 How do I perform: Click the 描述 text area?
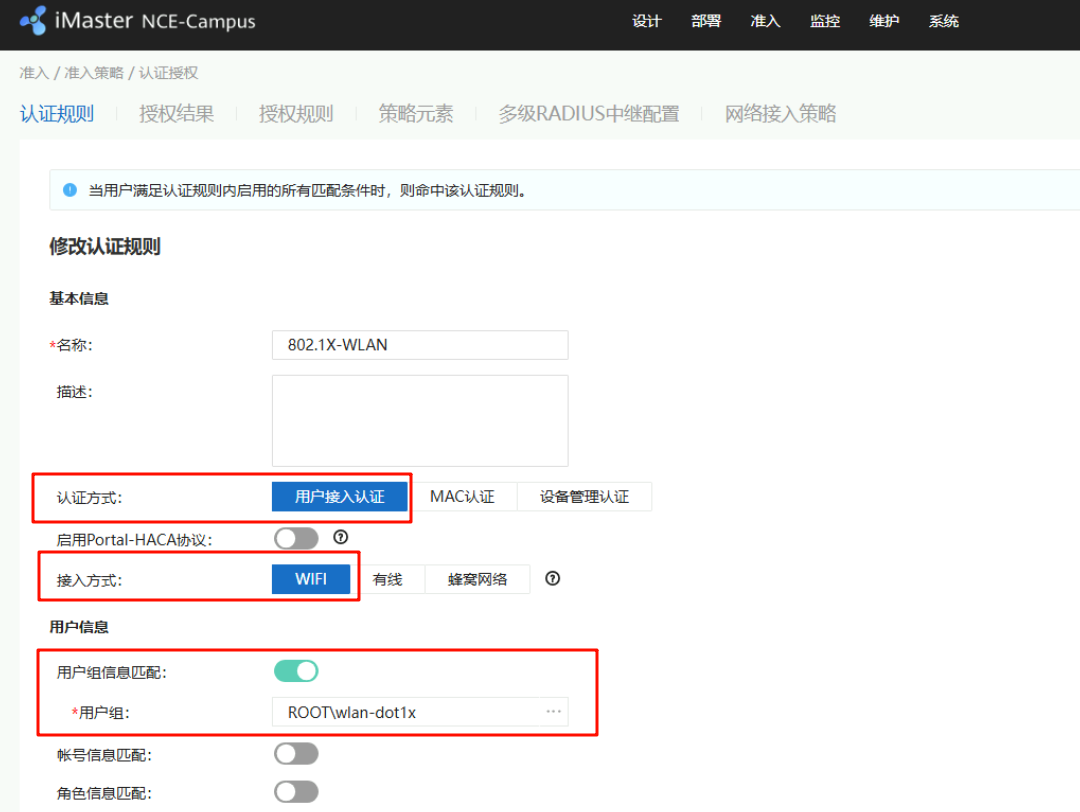(x=420, y=420)
